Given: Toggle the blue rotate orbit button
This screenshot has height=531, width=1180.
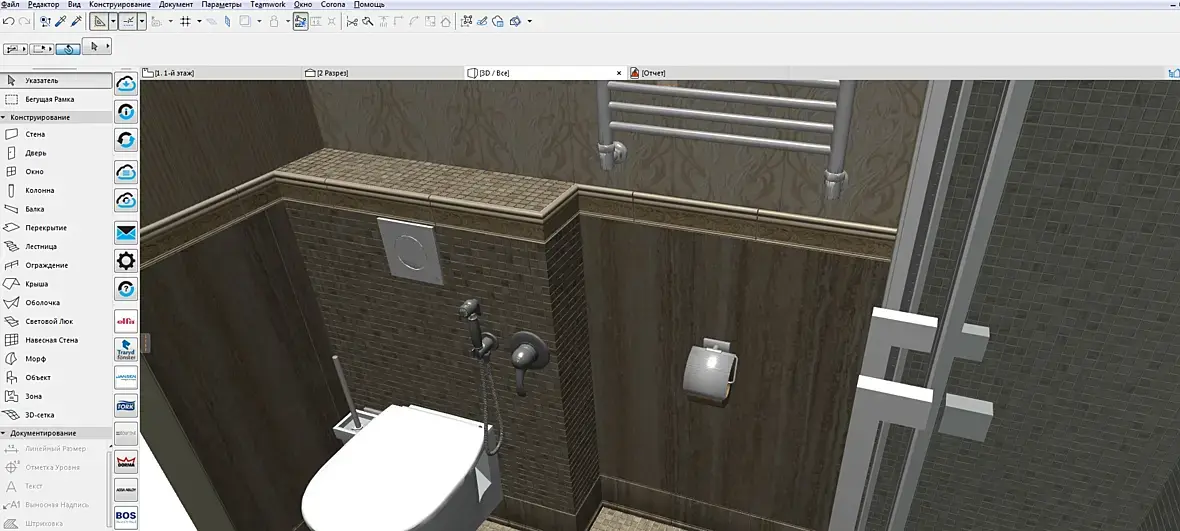Looking at the screenshot, I should point(68,48).
